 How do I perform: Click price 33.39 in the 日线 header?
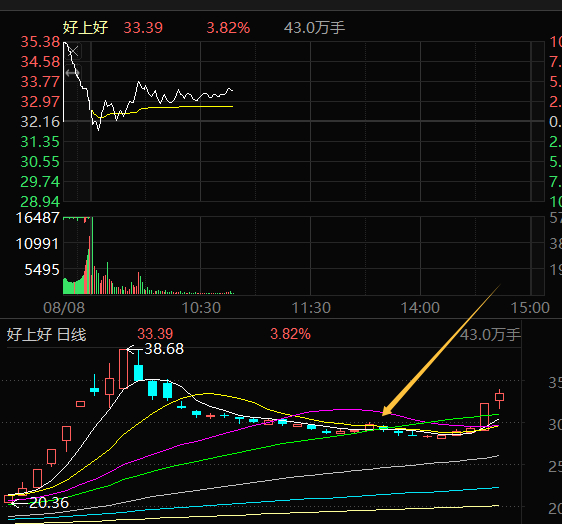(155, 334)
